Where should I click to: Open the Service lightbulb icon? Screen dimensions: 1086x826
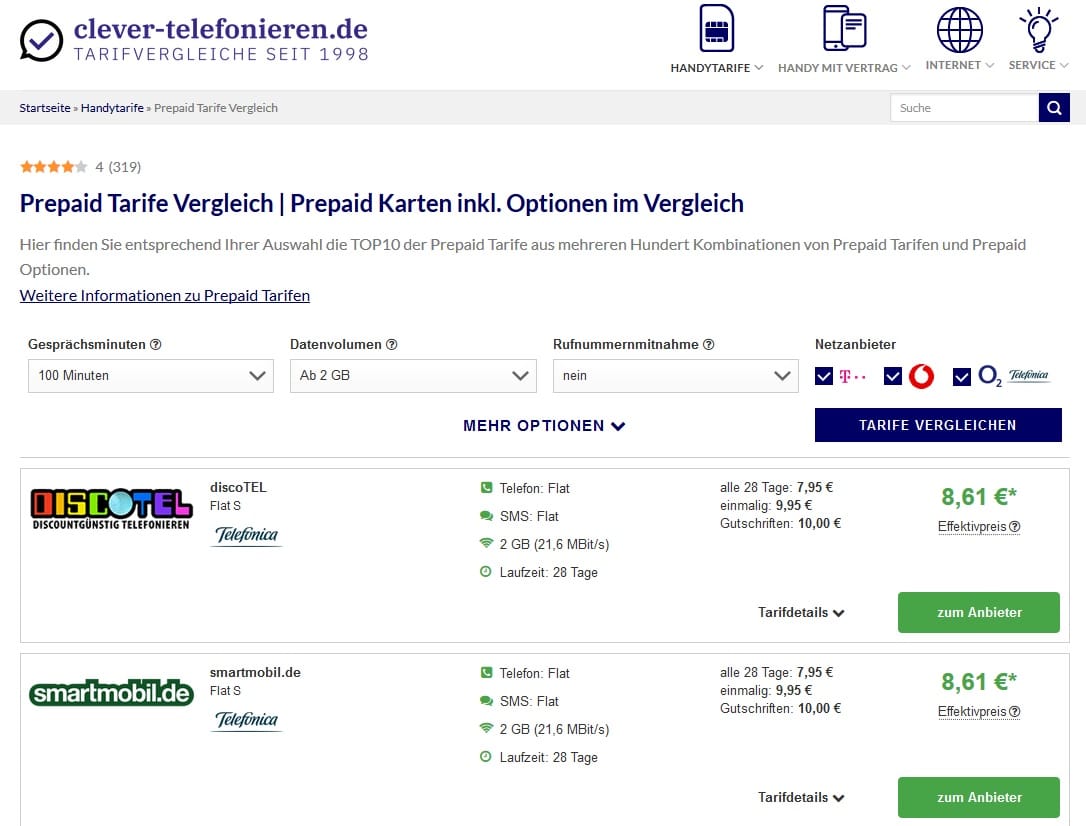[x=1038, y=30]
